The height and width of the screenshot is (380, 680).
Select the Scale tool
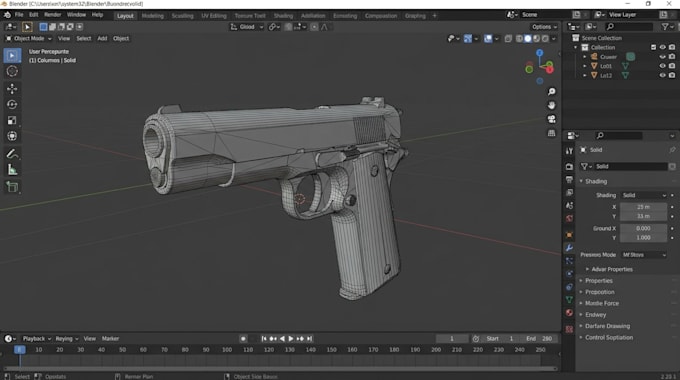tap(12, 120)
